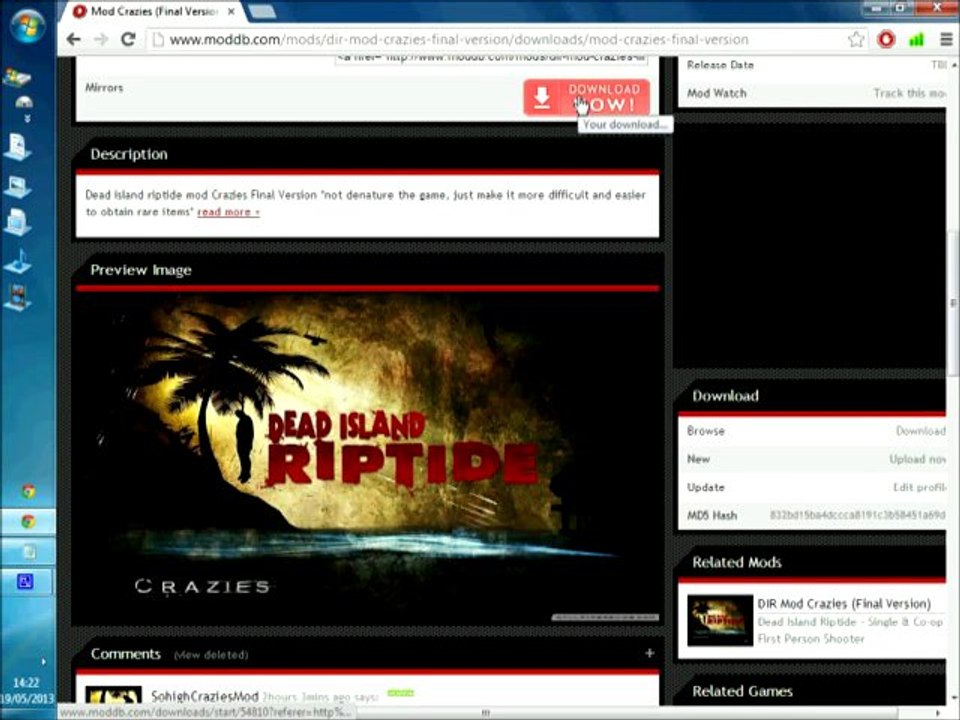The height and width of the screenshot is (720, 960).
Task: Click the 'Release Date' label
Action: tap(720, 65)
